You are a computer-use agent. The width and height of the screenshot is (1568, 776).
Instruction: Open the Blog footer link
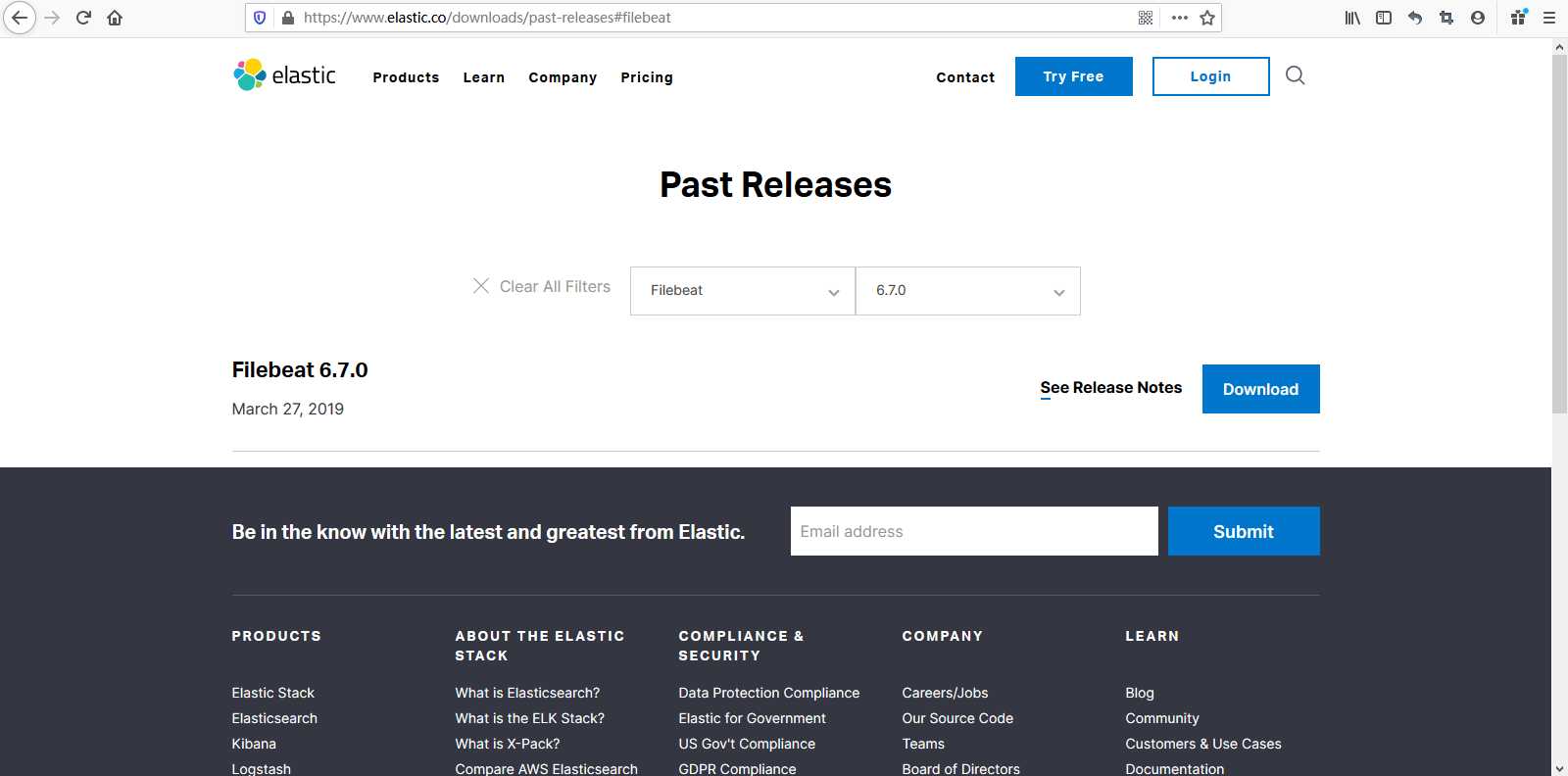point(1140,693)
